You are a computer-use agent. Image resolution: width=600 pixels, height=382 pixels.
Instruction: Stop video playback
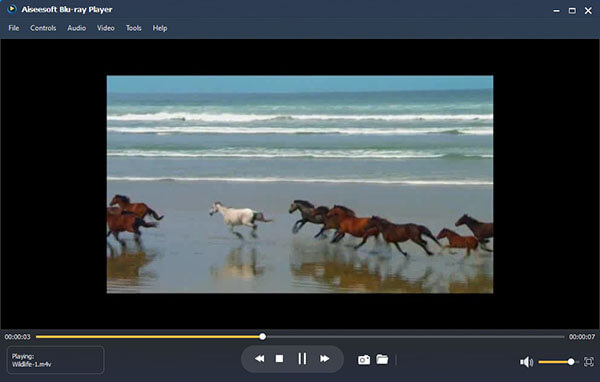(279, 359)
